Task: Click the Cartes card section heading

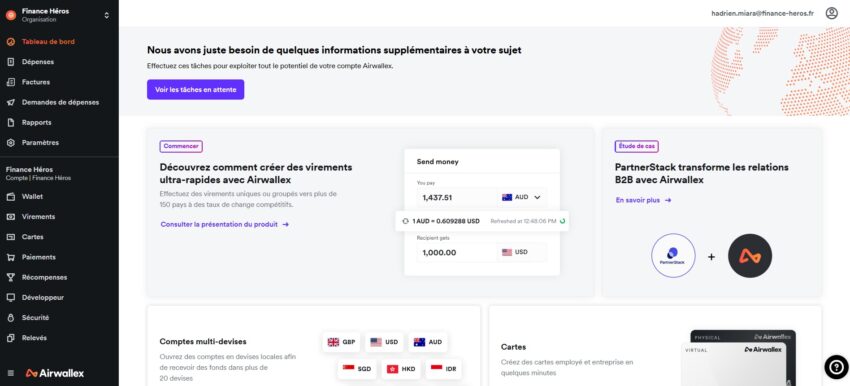Action: 513,346
